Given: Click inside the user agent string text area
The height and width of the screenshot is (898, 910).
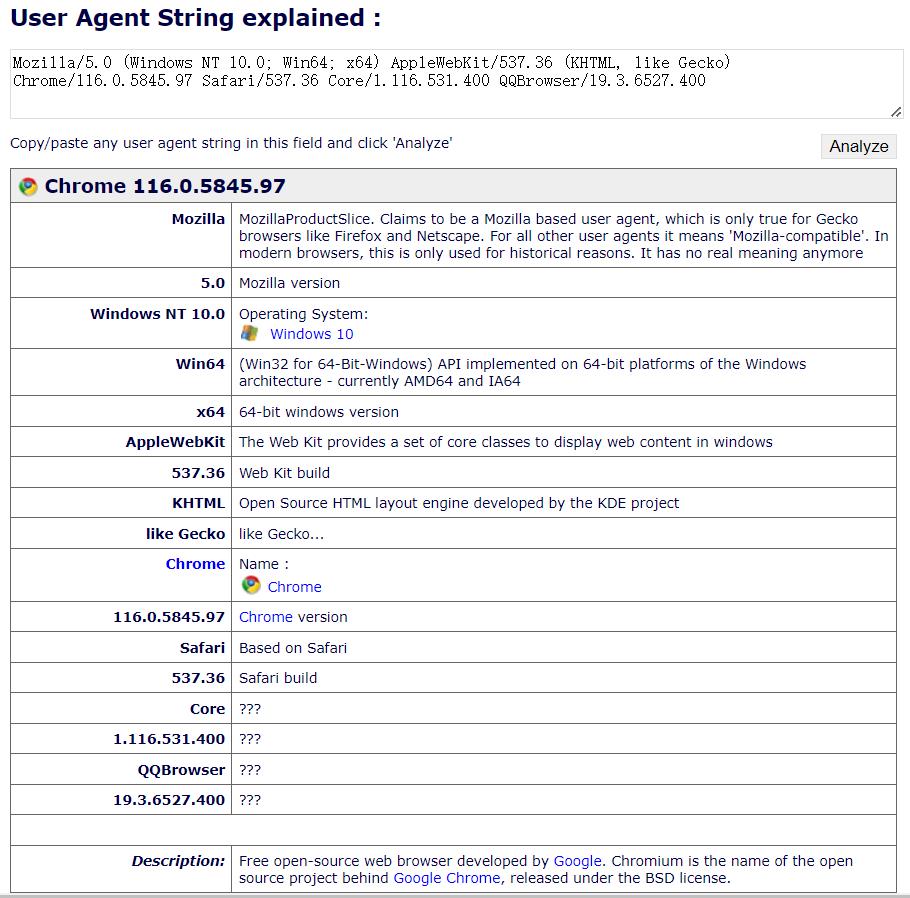Looking at the screenshot, I should [x=456, y=84].
